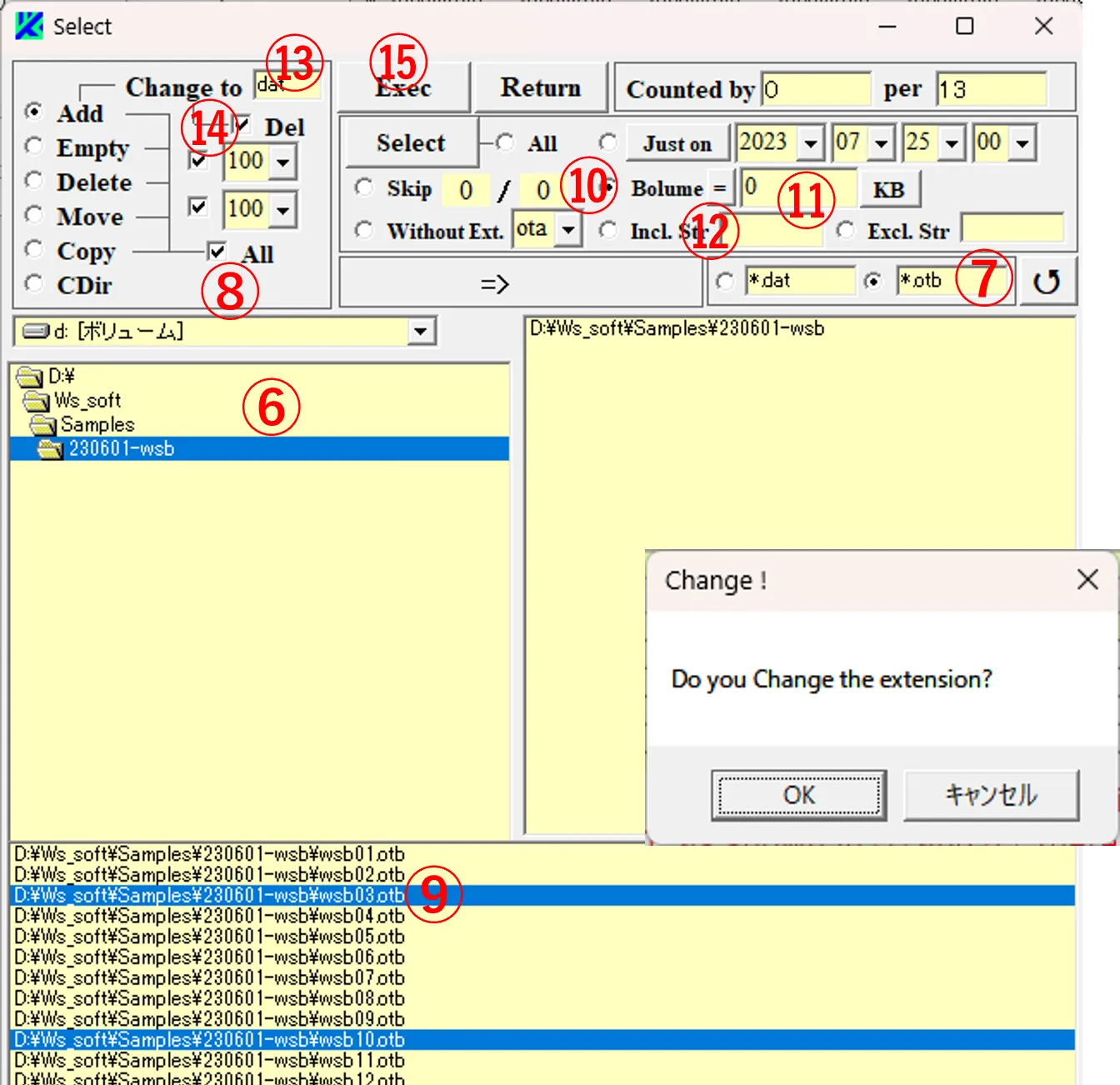The image size is (1120, 1085).
Task: Select file wsb02.otb in list
Action: (542, 875)
